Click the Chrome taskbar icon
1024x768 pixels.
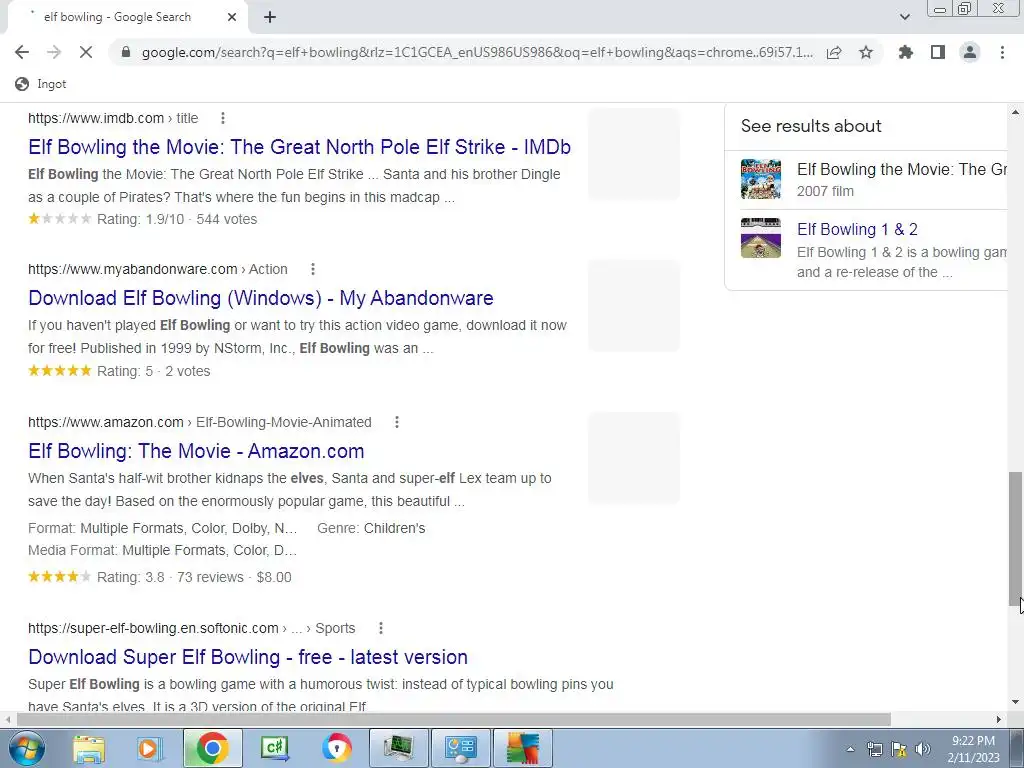tap(212, 748)
